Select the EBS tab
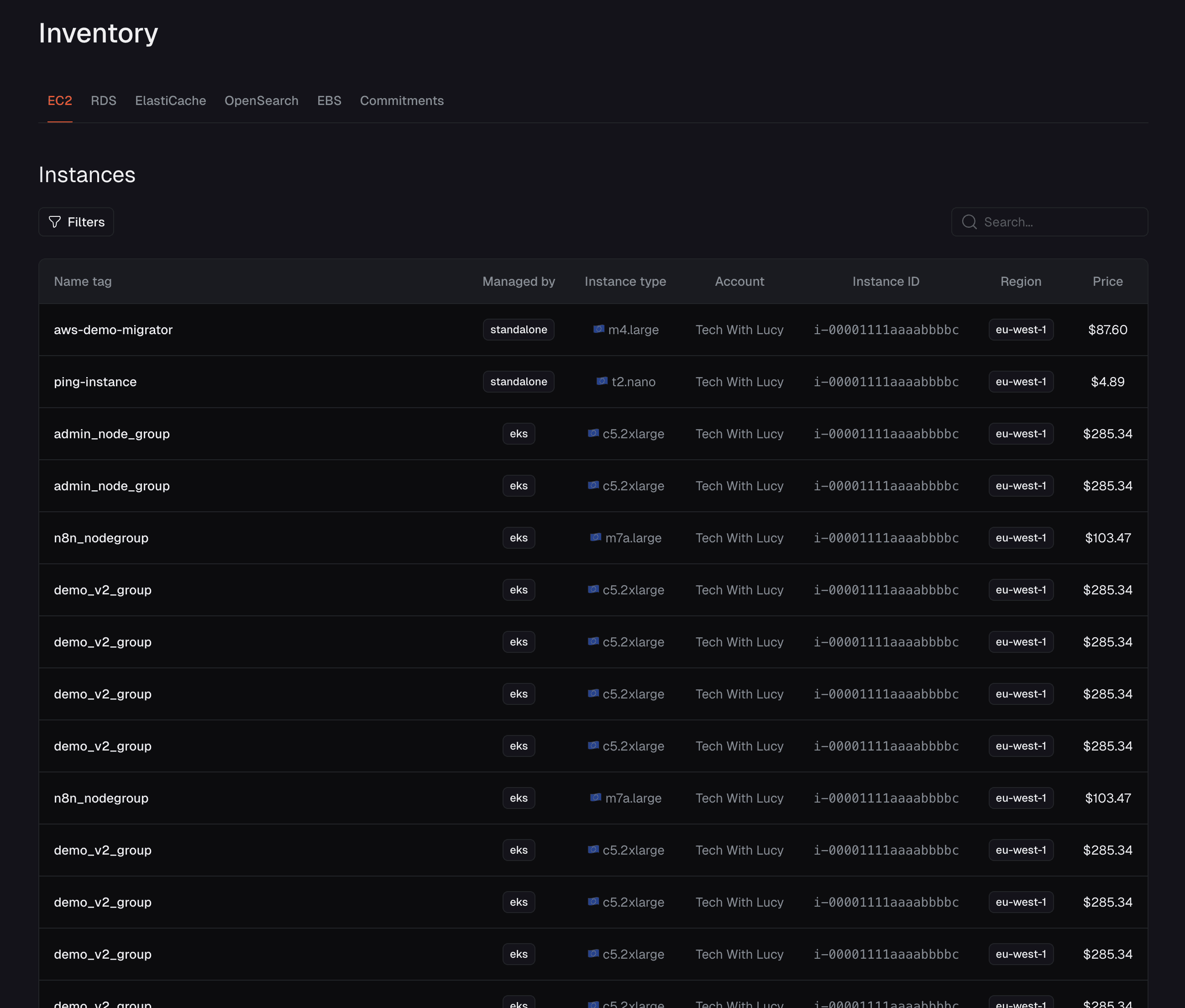The height and width of the screenshot is (1008, 1185). tap(329, 100)
